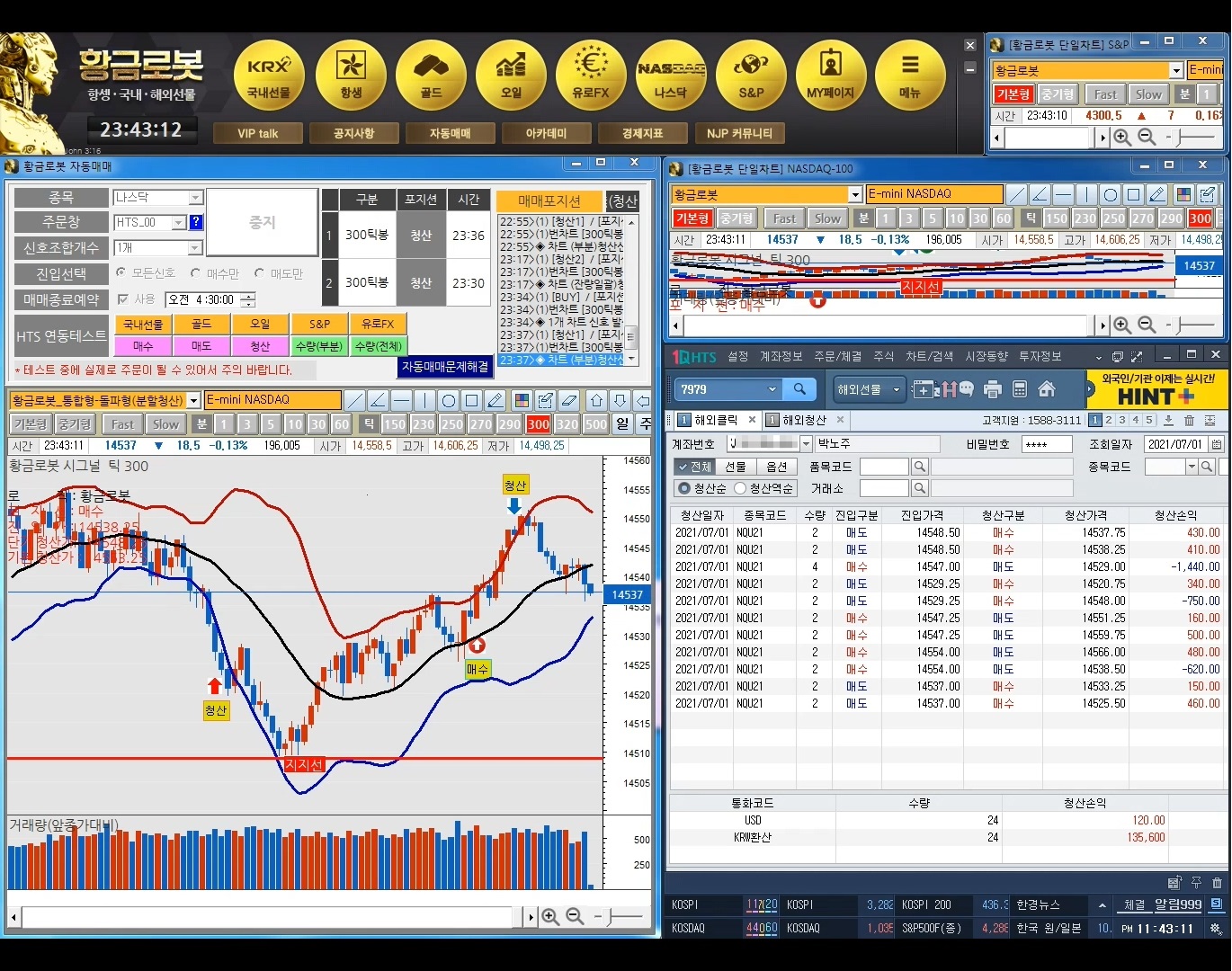Expand the 계좌번호 account dropdown
Viewport: 1232px width, 971px height.
(806, 444)
